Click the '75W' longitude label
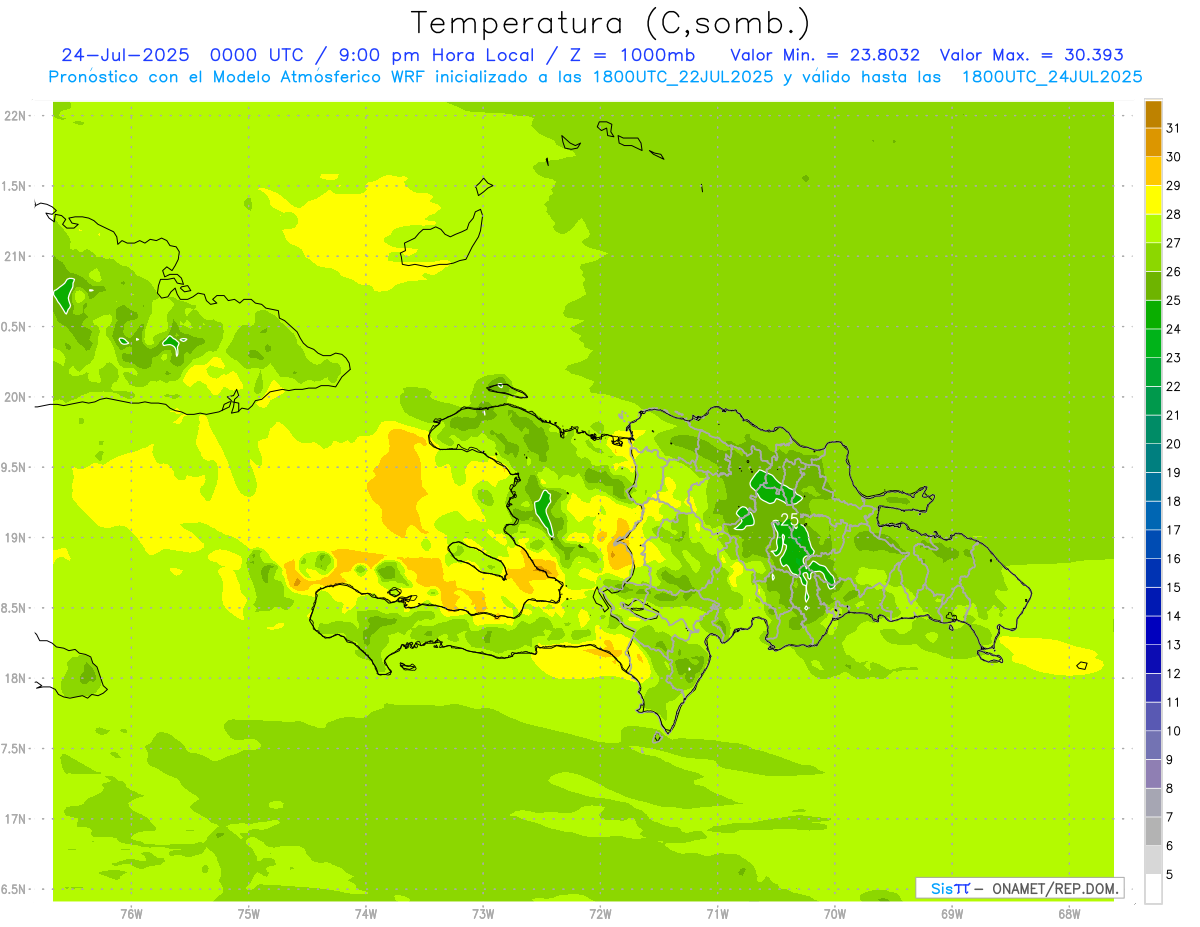This screenshot has height=927, width=1200. click(x=249, y=914)
